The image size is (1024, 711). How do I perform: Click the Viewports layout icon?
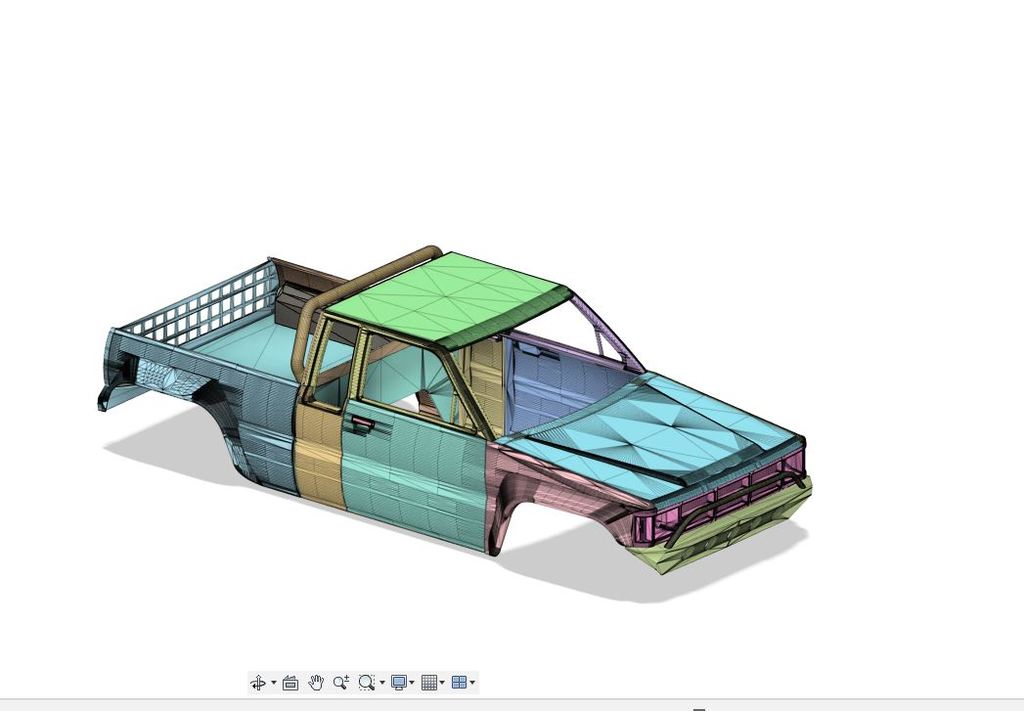click(x=458, y=682)
